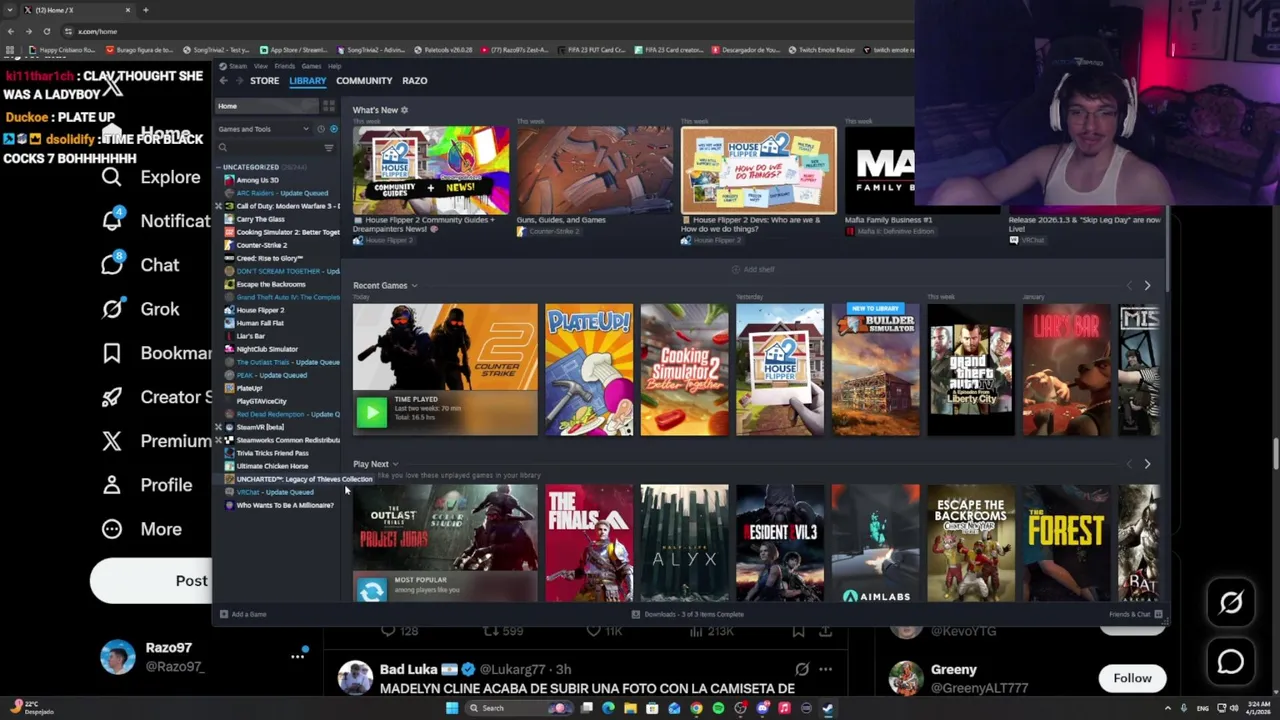Open Razo97 account options menu
This screenshot has width=1280, height=720.
click(x=297, y=656)
